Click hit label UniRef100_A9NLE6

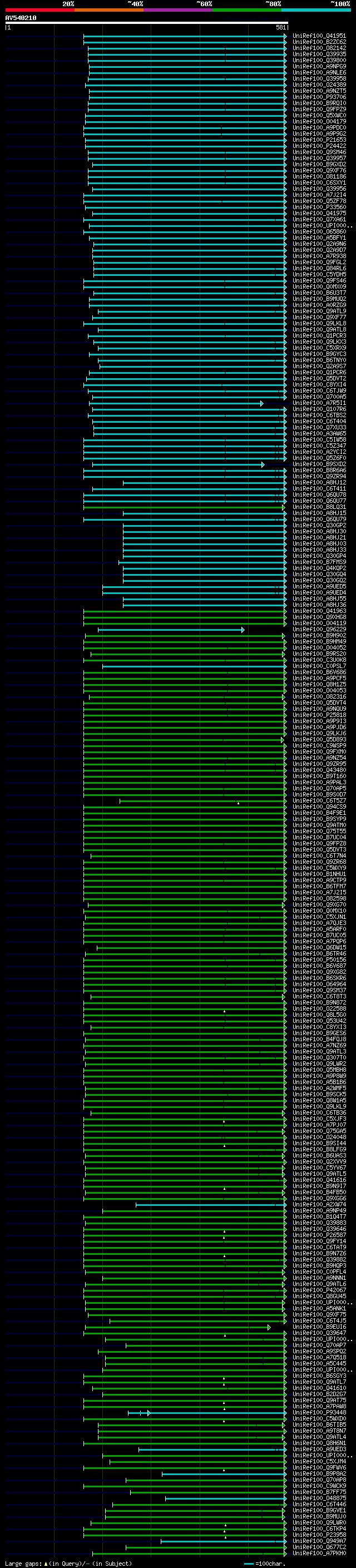click(x=319, y=72)
